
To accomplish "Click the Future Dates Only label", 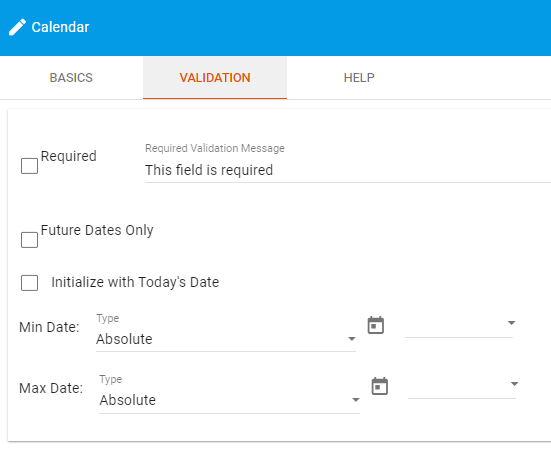I will click(x=97, y=231).
